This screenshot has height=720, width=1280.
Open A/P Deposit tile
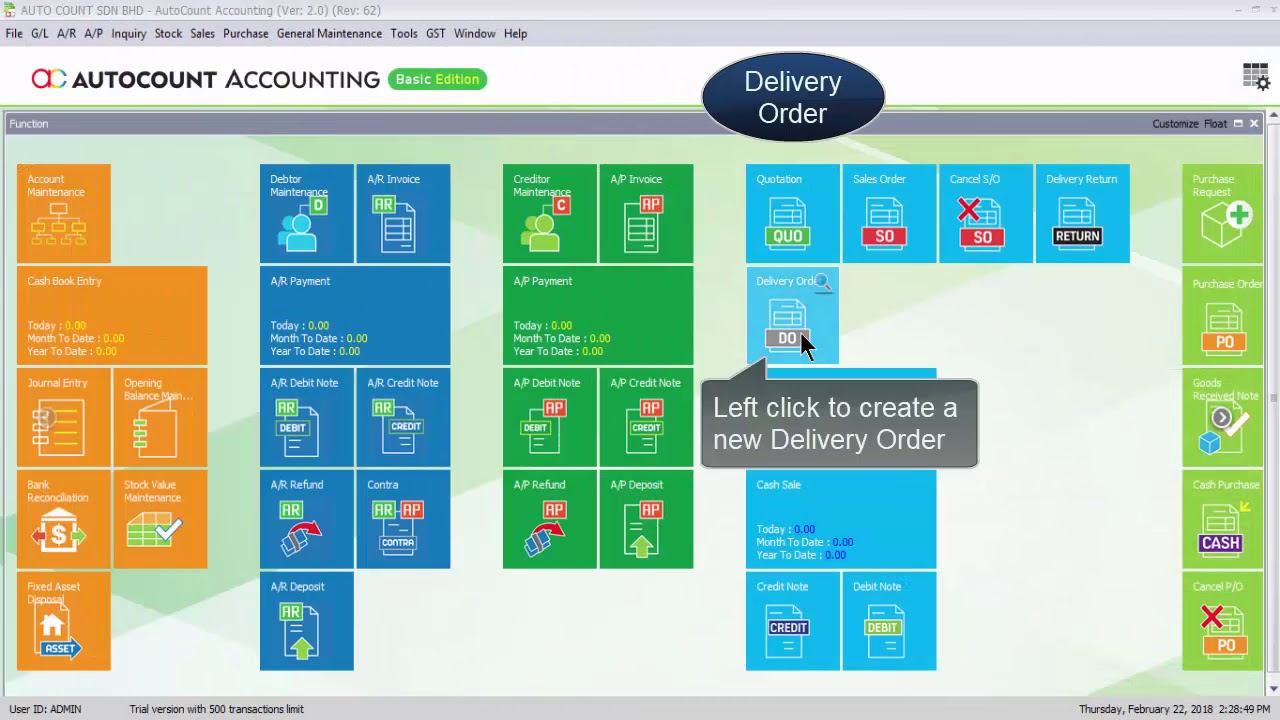(646, 519)
